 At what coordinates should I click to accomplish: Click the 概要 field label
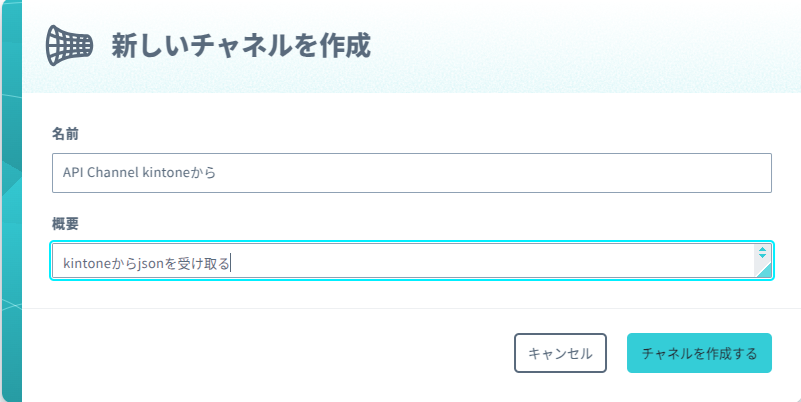65,223
